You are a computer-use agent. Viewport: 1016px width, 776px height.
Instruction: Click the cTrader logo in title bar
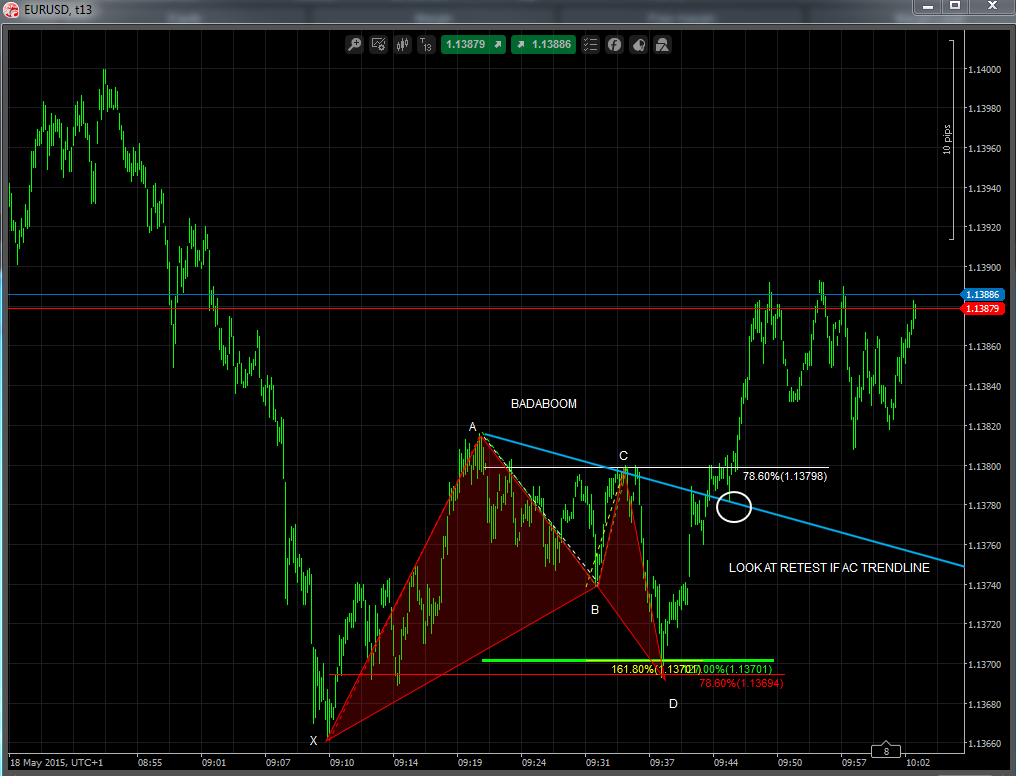11,10
